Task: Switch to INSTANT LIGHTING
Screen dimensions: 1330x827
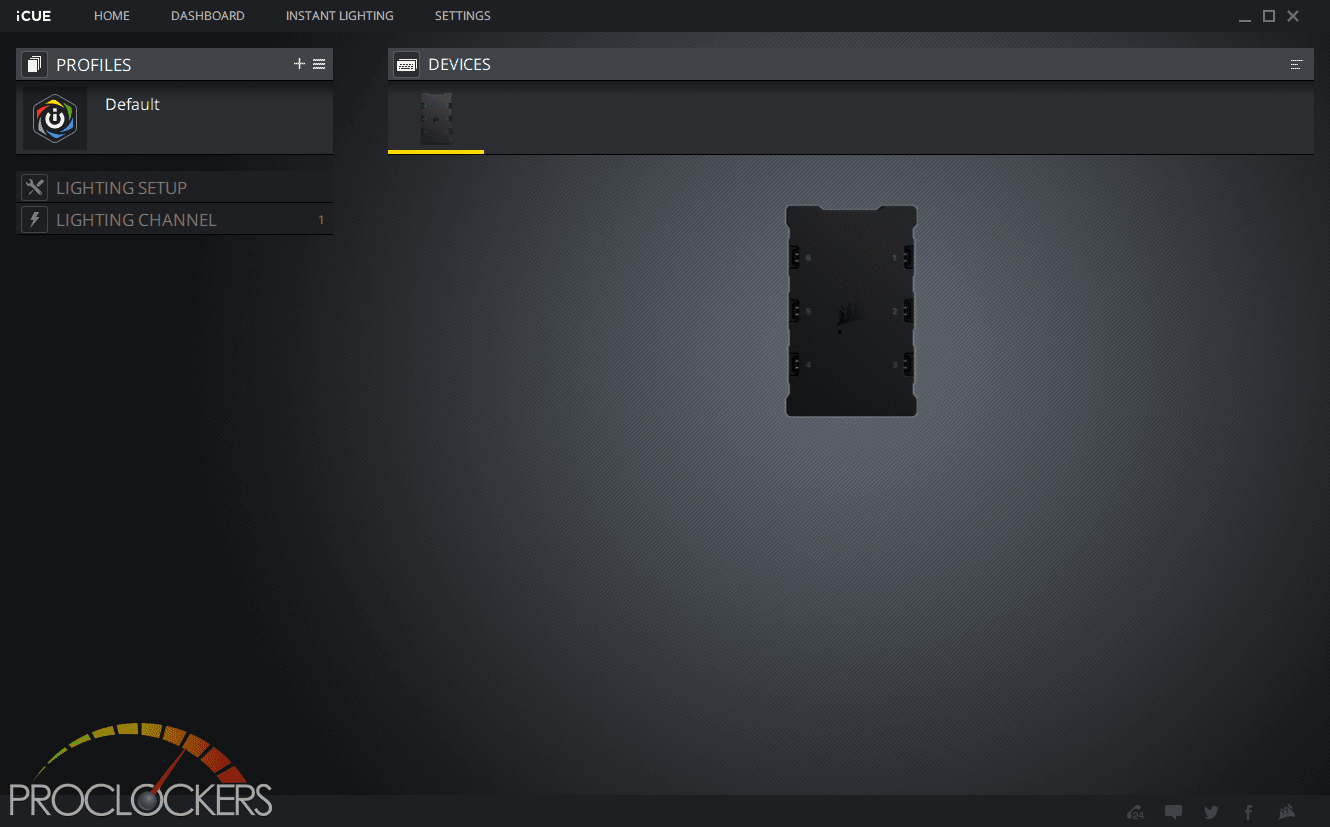Action: [x=340, y=16]
